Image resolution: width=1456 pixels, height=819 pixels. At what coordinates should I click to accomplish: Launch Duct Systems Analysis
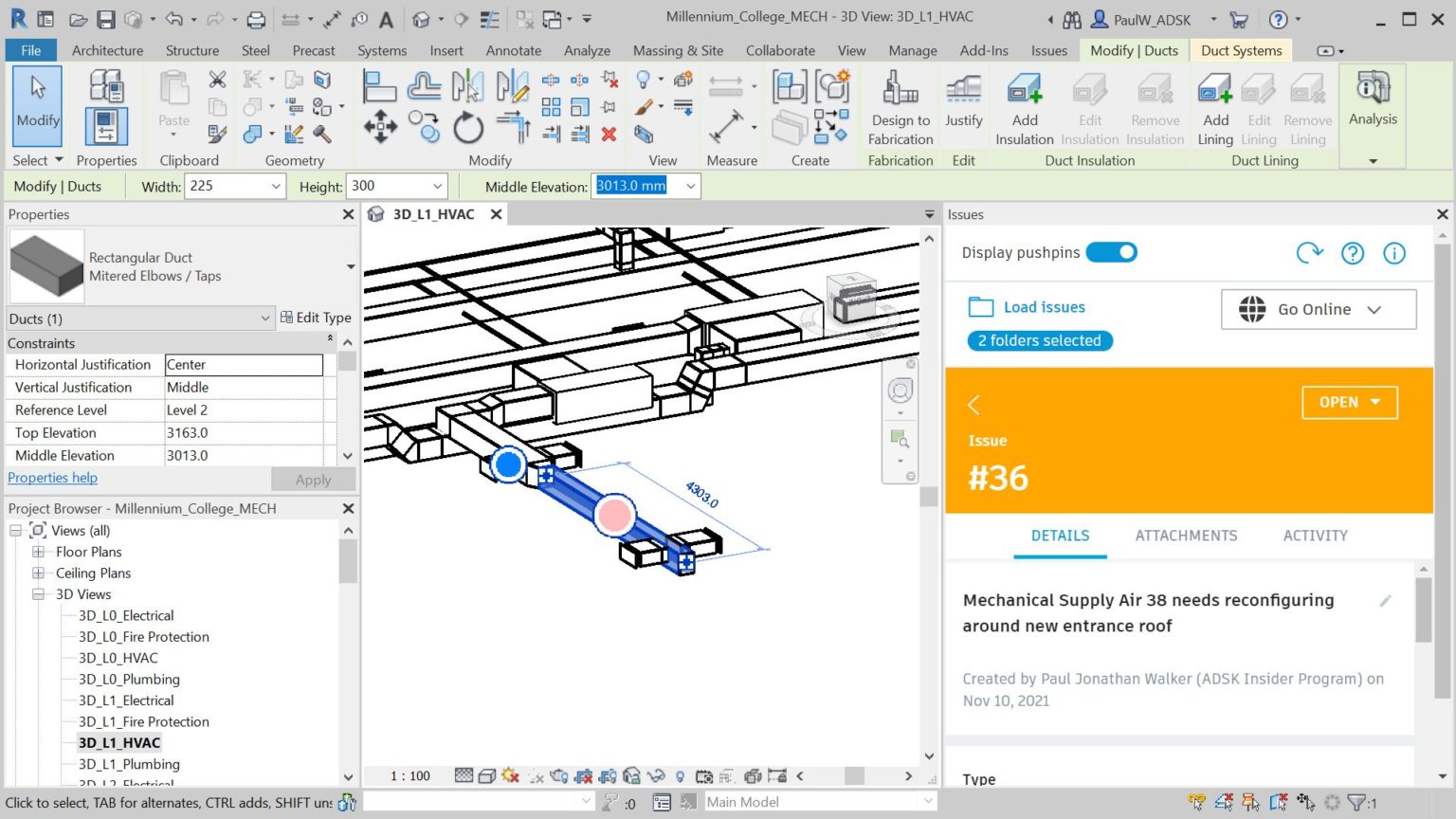(1373, 104)
